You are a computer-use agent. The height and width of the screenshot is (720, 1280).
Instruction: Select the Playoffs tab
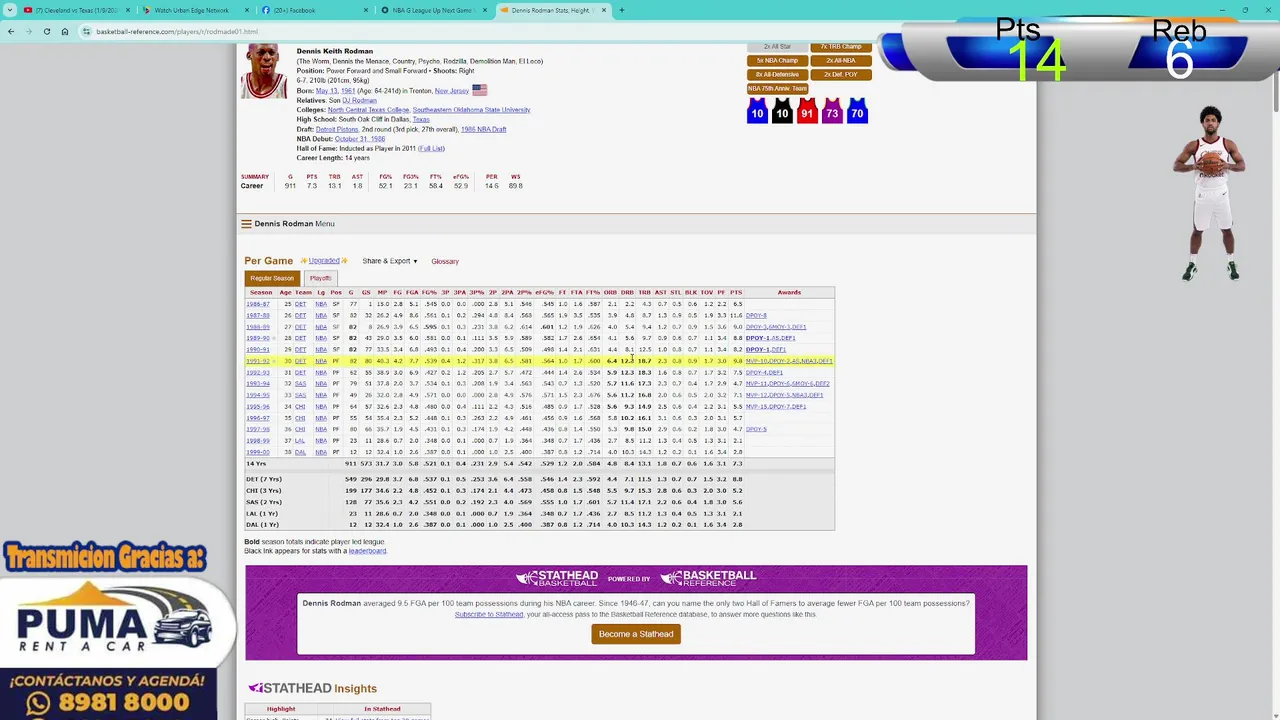(x=320, y=278)
